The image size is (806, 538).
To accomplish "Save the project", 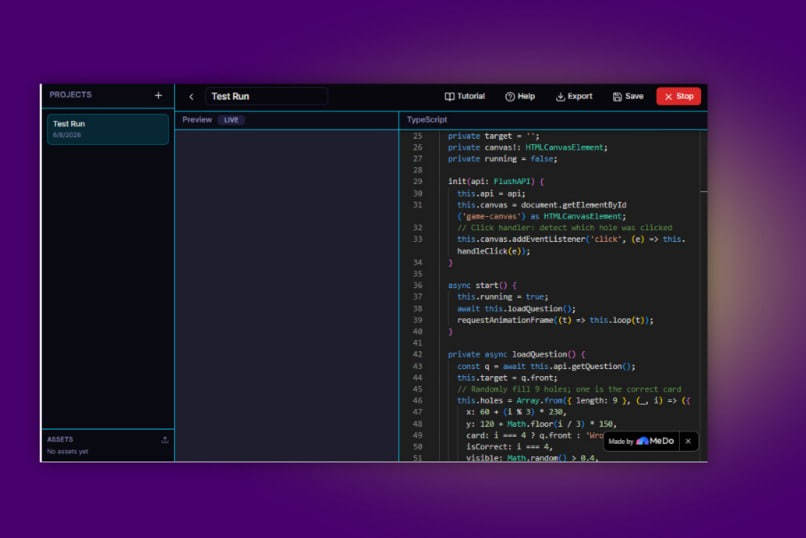I will (628, 97).
